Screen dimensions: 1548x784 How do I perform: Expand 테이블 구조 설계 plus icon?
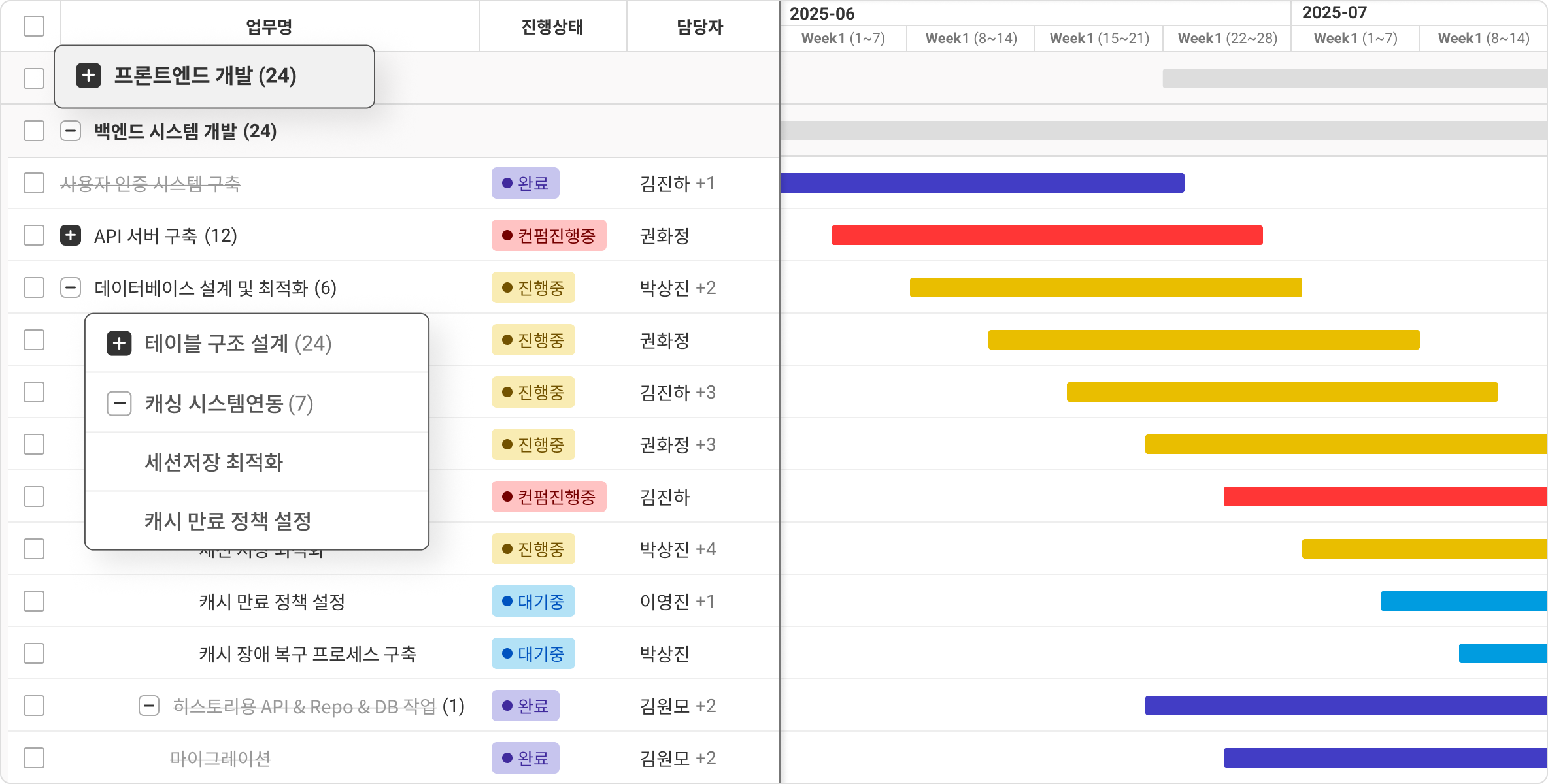click(119, 344)
